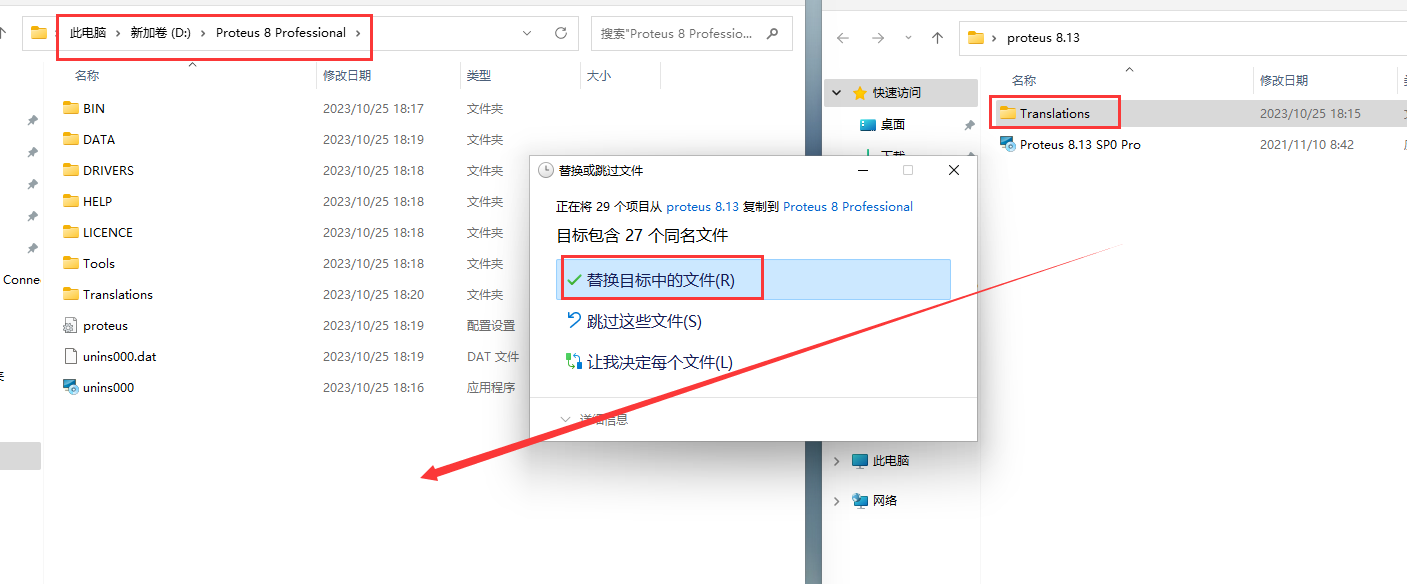Click the folder icon in left address bar

39,33
